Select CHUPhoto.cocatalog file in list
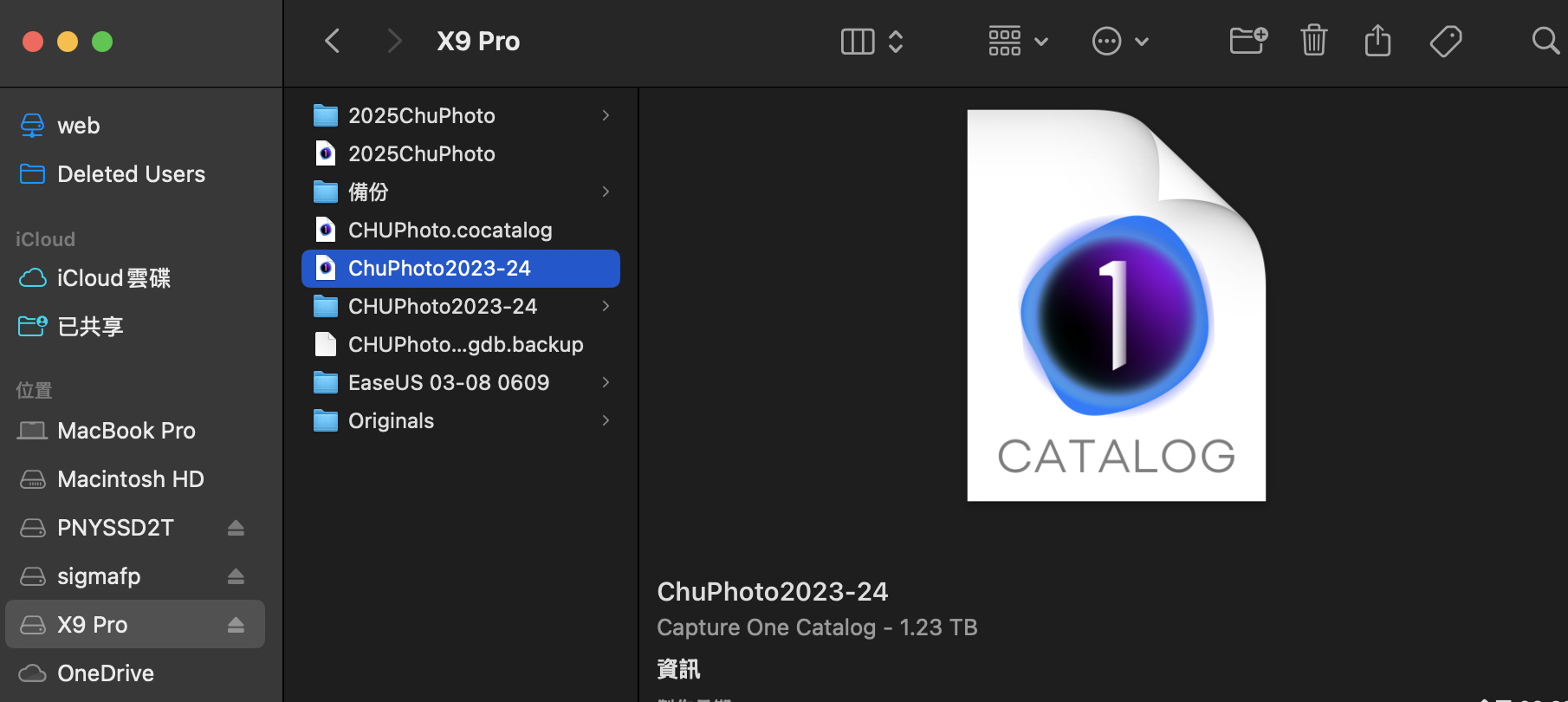 click(450, 230)
